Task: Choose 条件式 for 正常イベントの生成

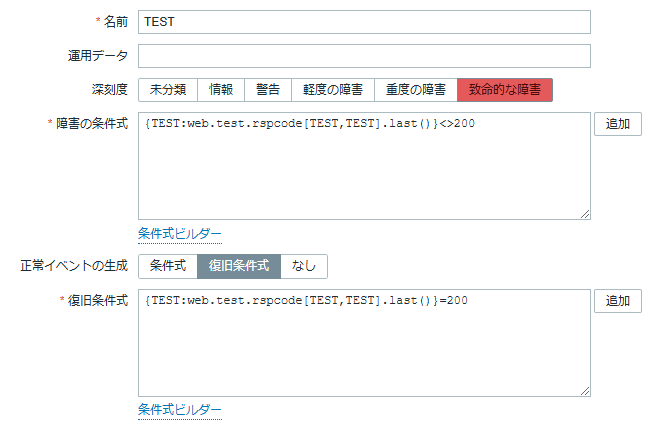Action: (x=168, y=266)
